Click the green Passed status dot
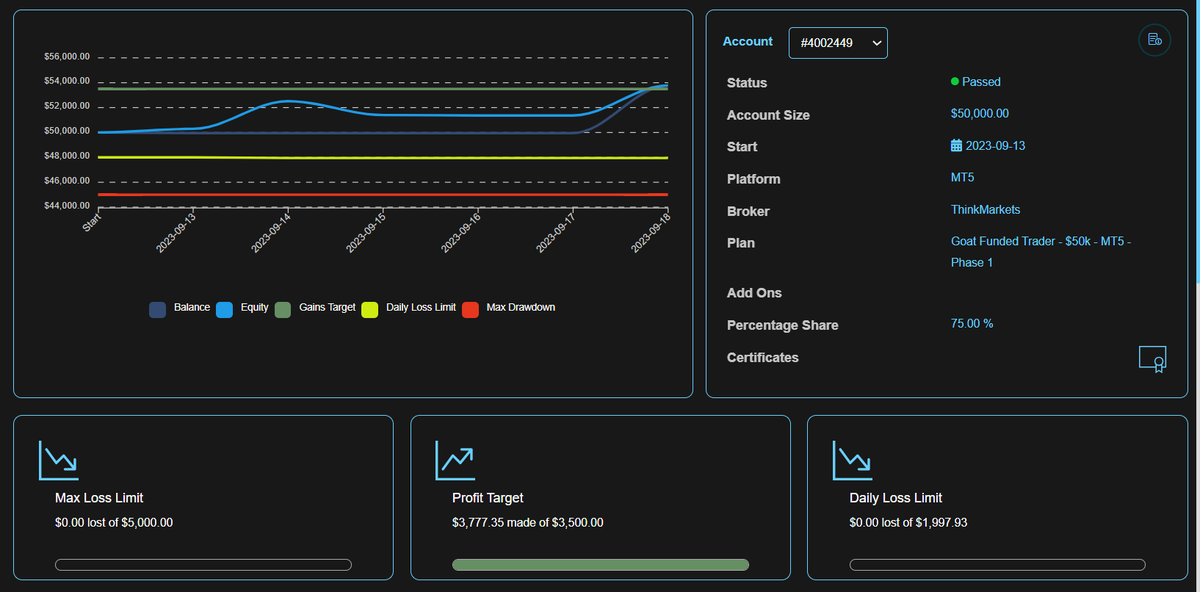This screenshot has width=1200, height=592. [955, 82]
